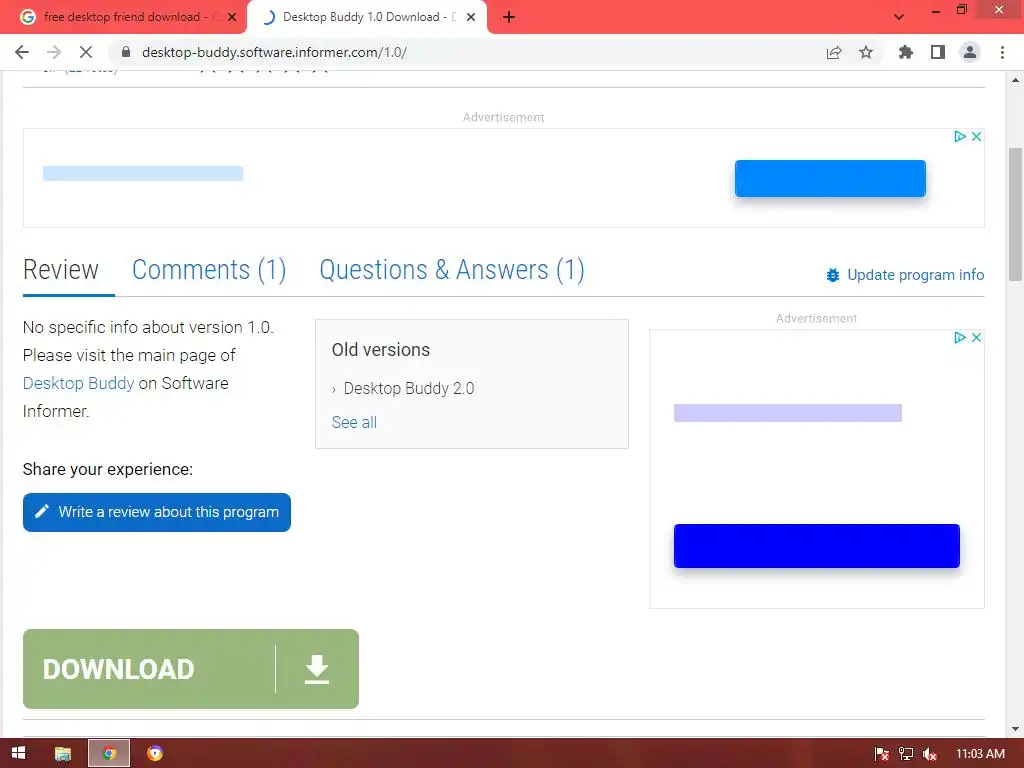This screenshot has height=768, width=1024.
Task: Open Desktop Buddy 2.0 old version
Action: pos(409,388)
